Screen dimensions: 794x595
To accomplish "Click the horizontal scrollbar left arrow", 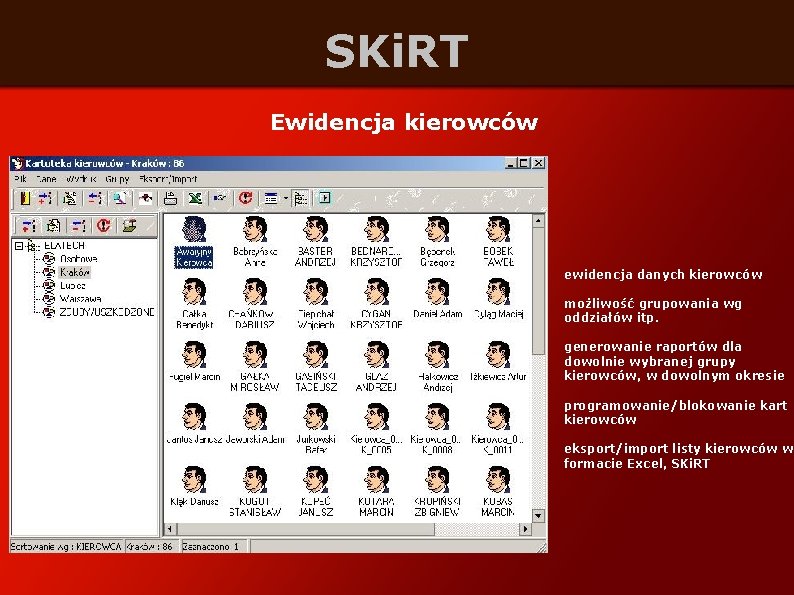I will (x=170, y=529).
